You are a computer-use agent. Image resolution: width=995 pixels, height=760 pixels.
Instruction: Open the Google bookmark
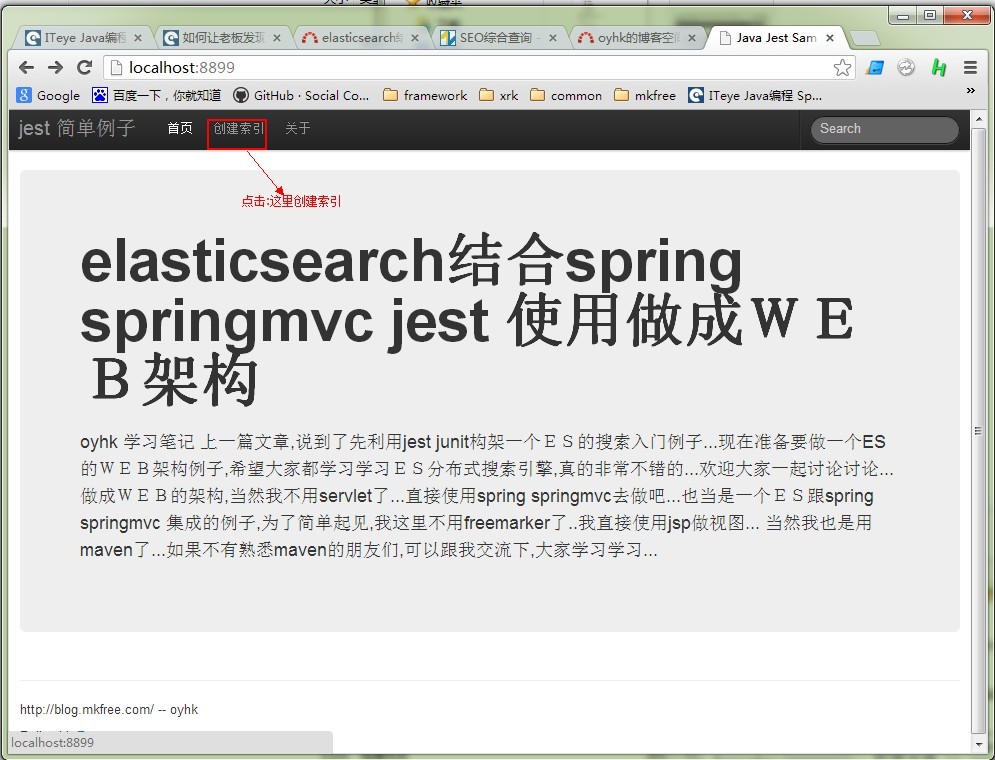[x=48, y=95]
